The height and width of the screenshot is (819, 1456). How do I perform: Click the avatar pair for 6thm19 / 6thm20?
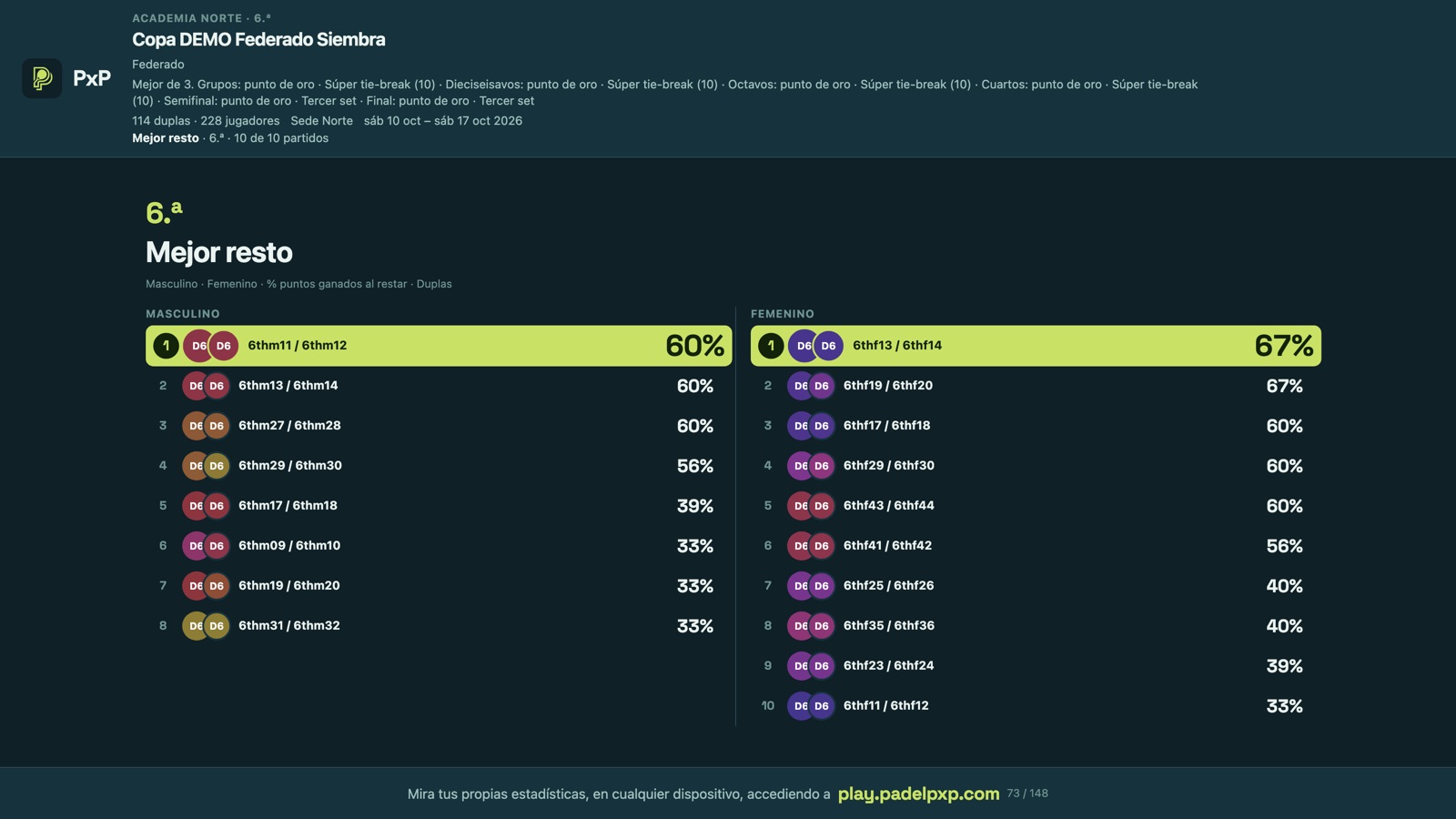206,586
